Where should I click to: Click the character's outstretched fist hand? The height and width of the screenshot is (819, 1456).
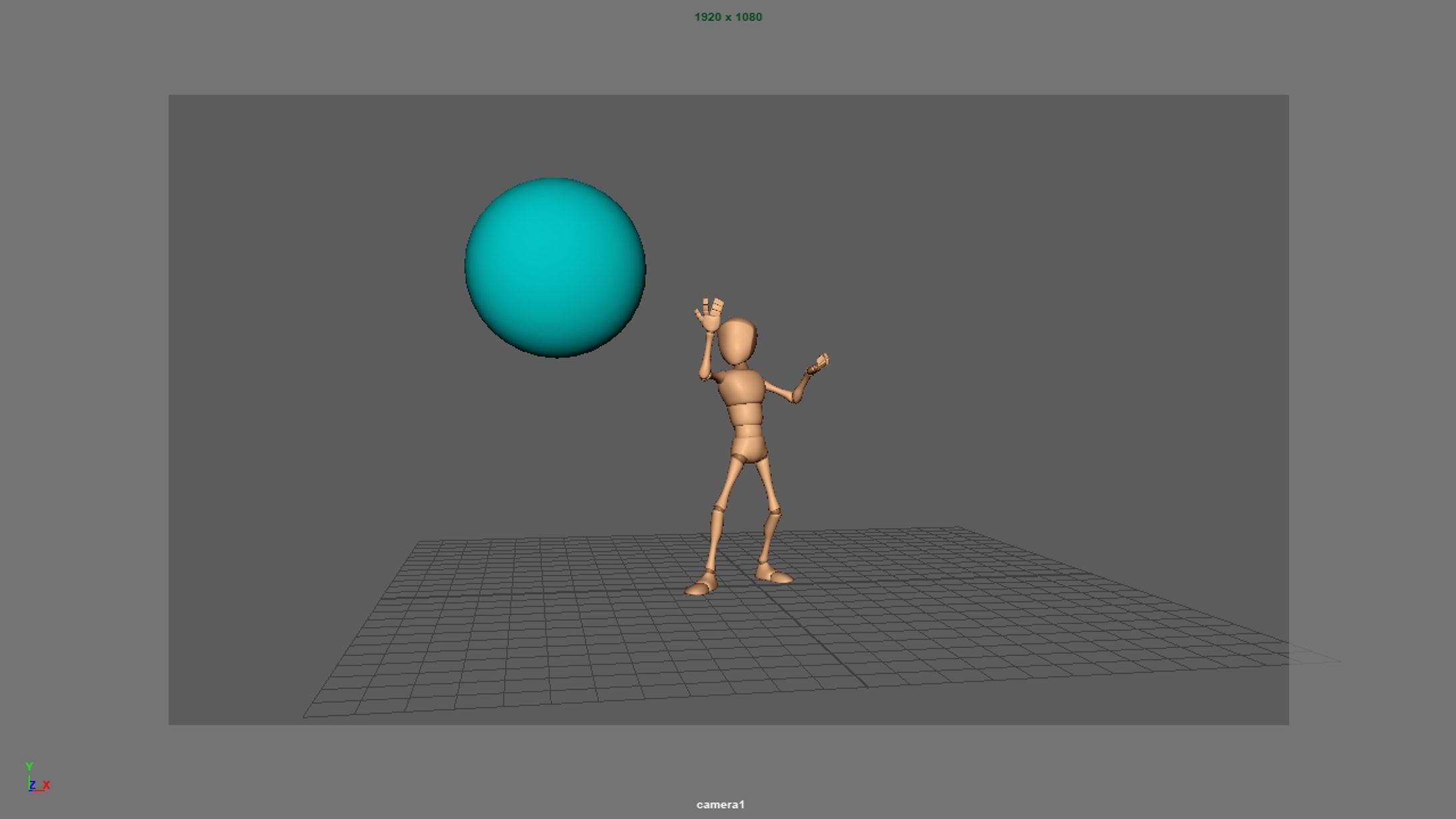(x=819, y=364)
